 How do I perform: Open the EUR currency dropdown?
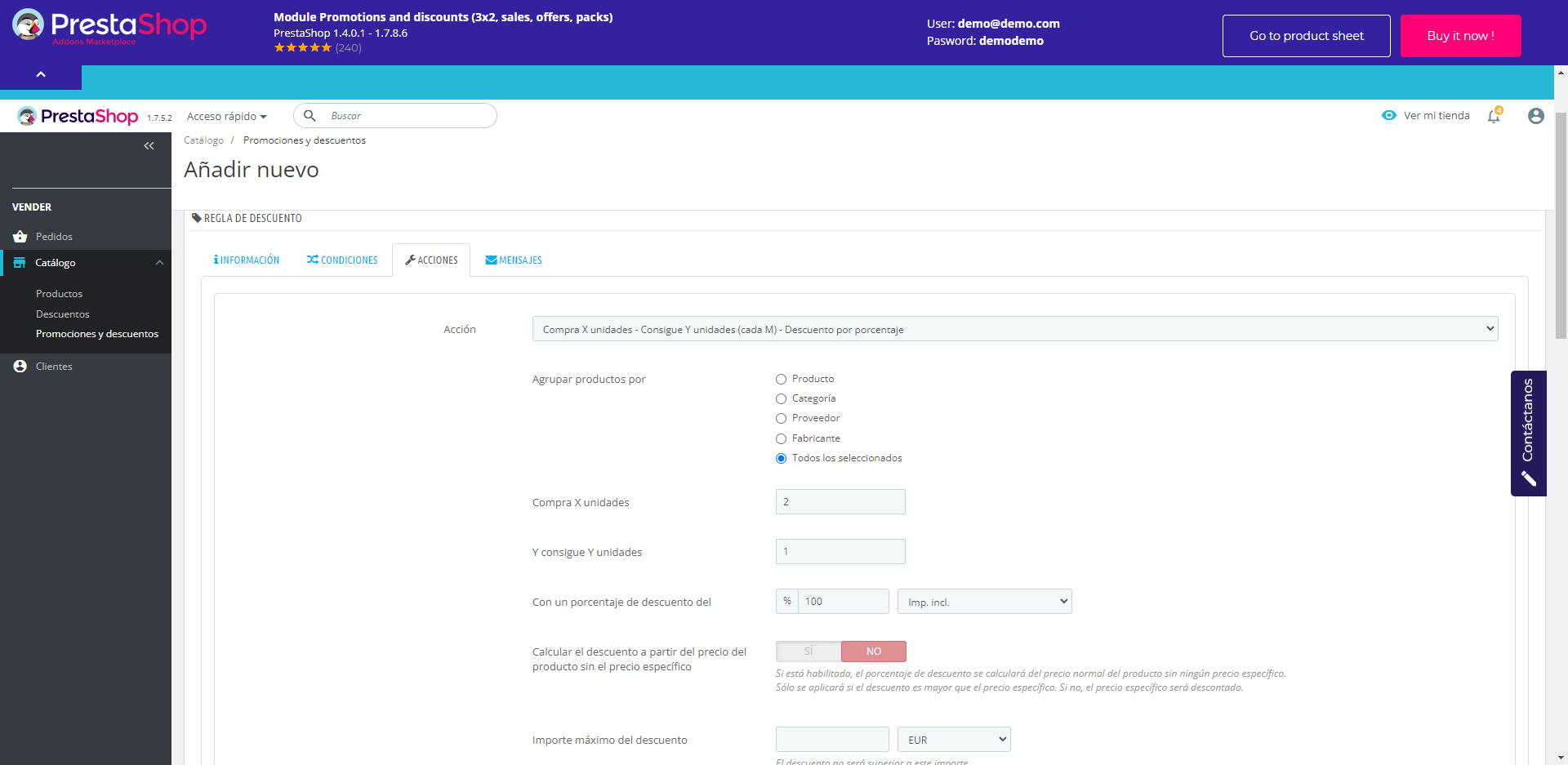(x=954, y=740)
